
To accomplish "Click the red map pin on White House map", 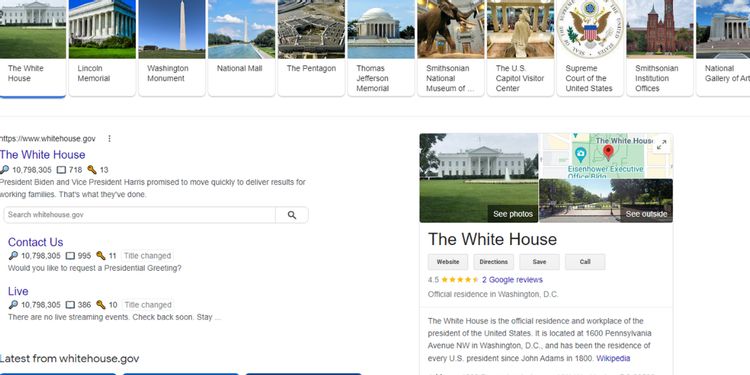I will 608,152.
